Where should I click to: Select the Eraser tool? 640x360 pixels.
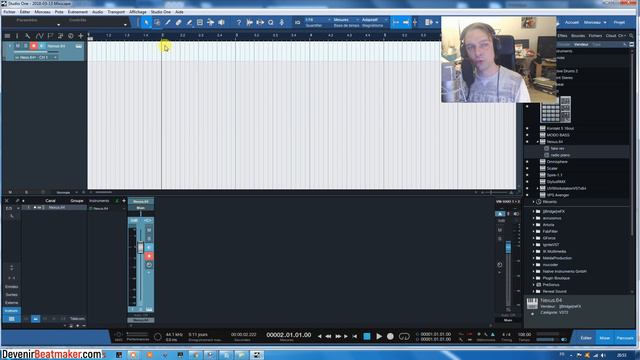[x=178, y=22]
